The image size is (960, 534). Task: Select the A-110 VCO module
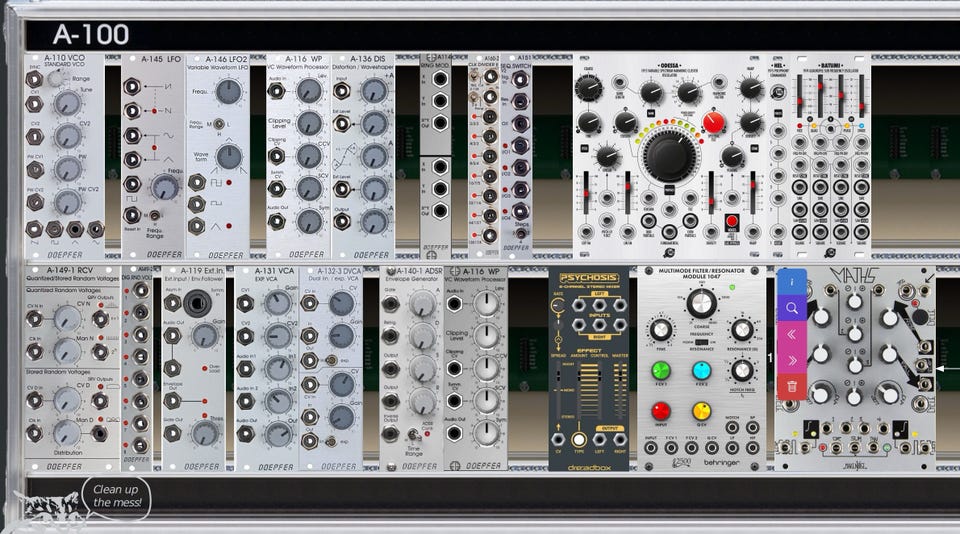coord(64,156)
